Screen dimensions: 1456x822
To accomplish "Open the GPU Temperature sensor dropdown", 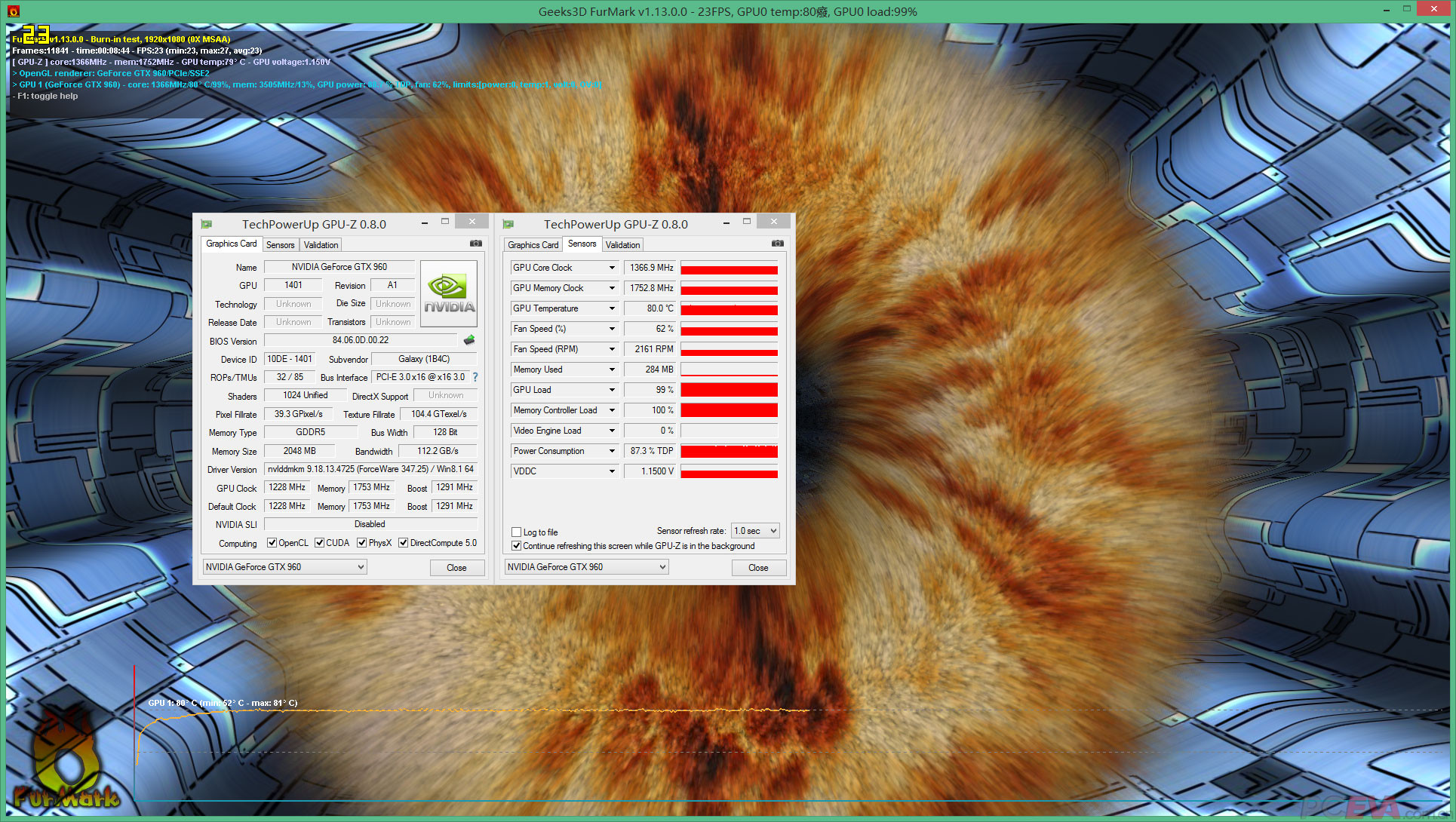I will pyautogui.click(x=612, y=308).
